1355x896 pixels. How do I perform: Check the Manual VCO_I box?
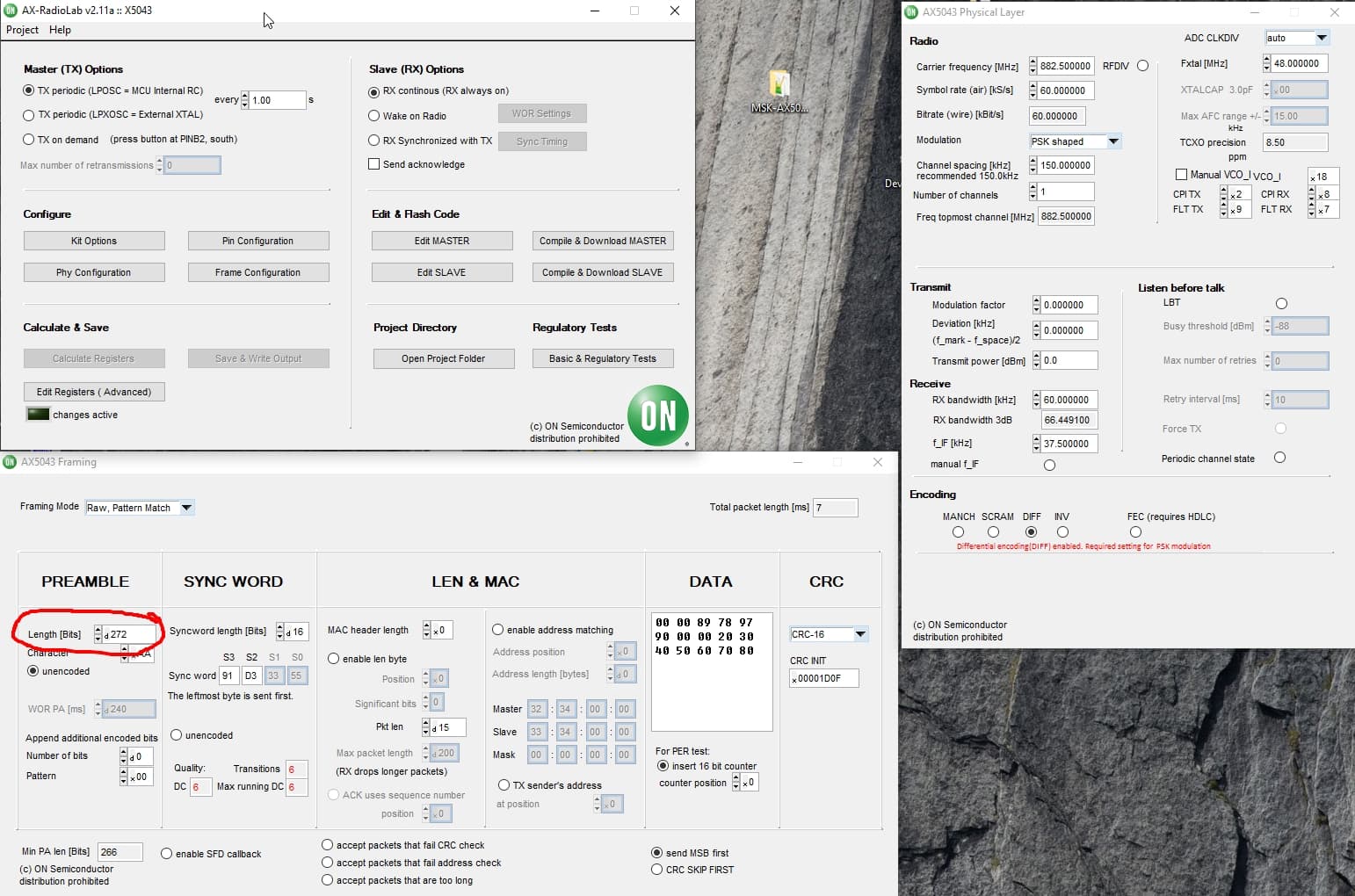point(1181,175)
